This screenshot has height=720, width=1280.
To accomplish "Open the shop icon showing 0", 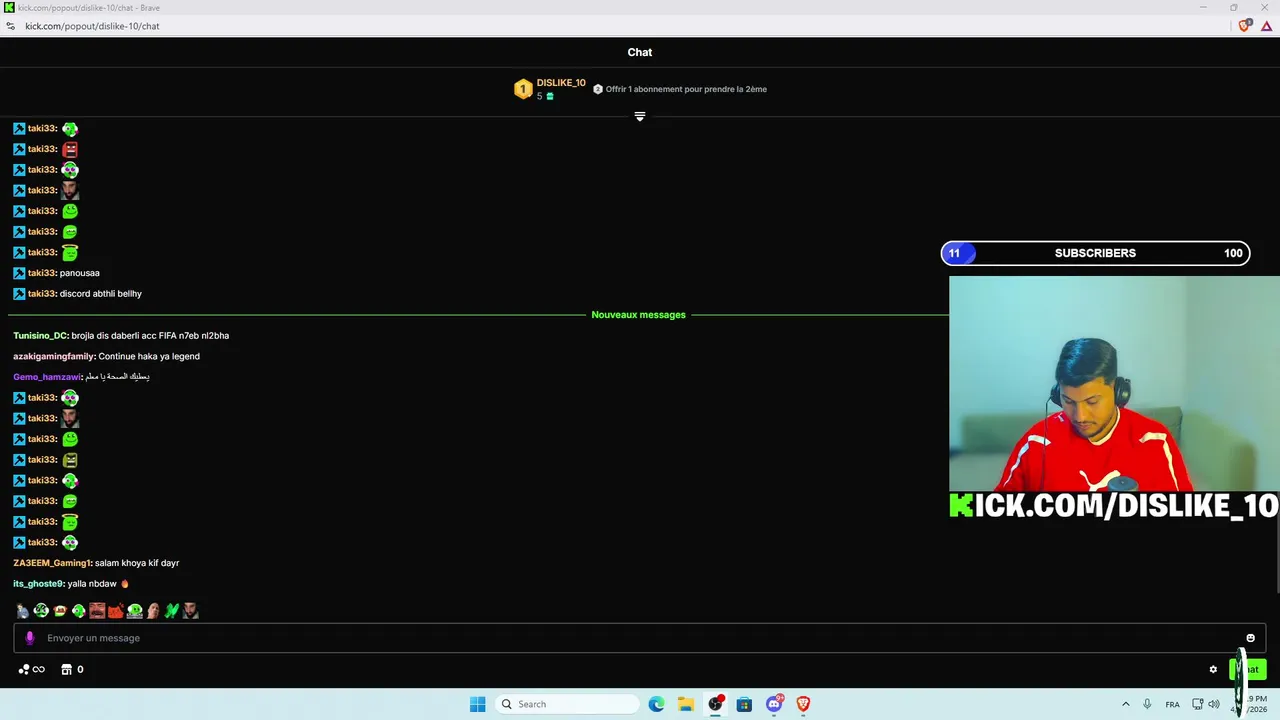I will tap(72, 670).
